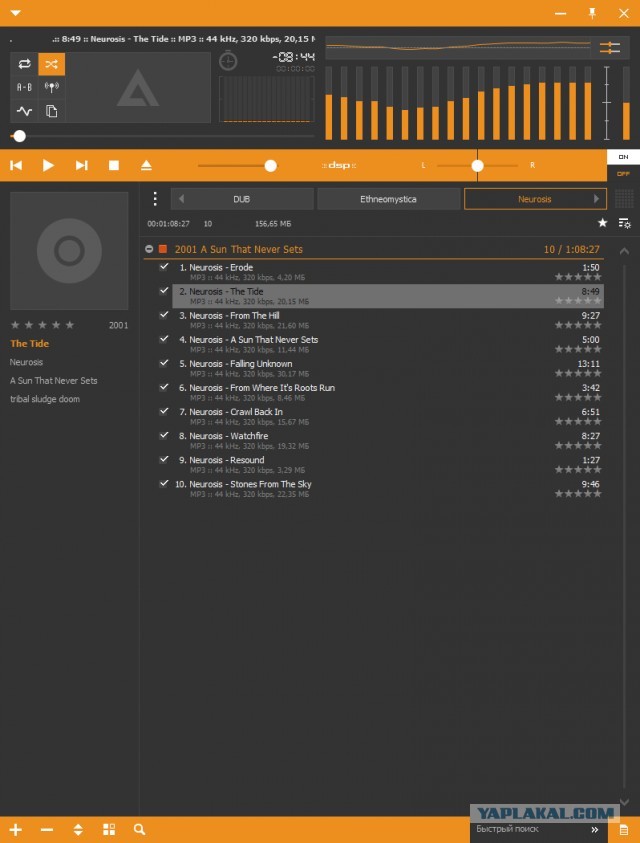Image resolution: width=640 pixels, height=843 pixels.
Task: Skip to the previous track
Action: pyautogui.click(x=16, y=165)
